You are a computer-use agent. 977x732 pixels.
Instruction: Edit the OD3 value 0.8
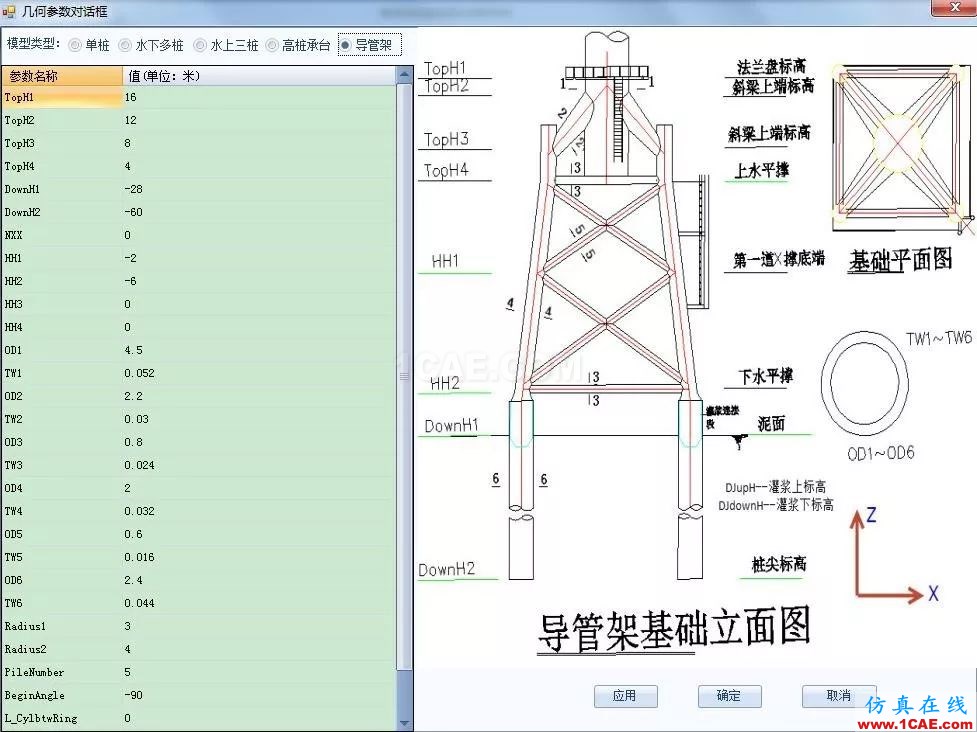259,442
